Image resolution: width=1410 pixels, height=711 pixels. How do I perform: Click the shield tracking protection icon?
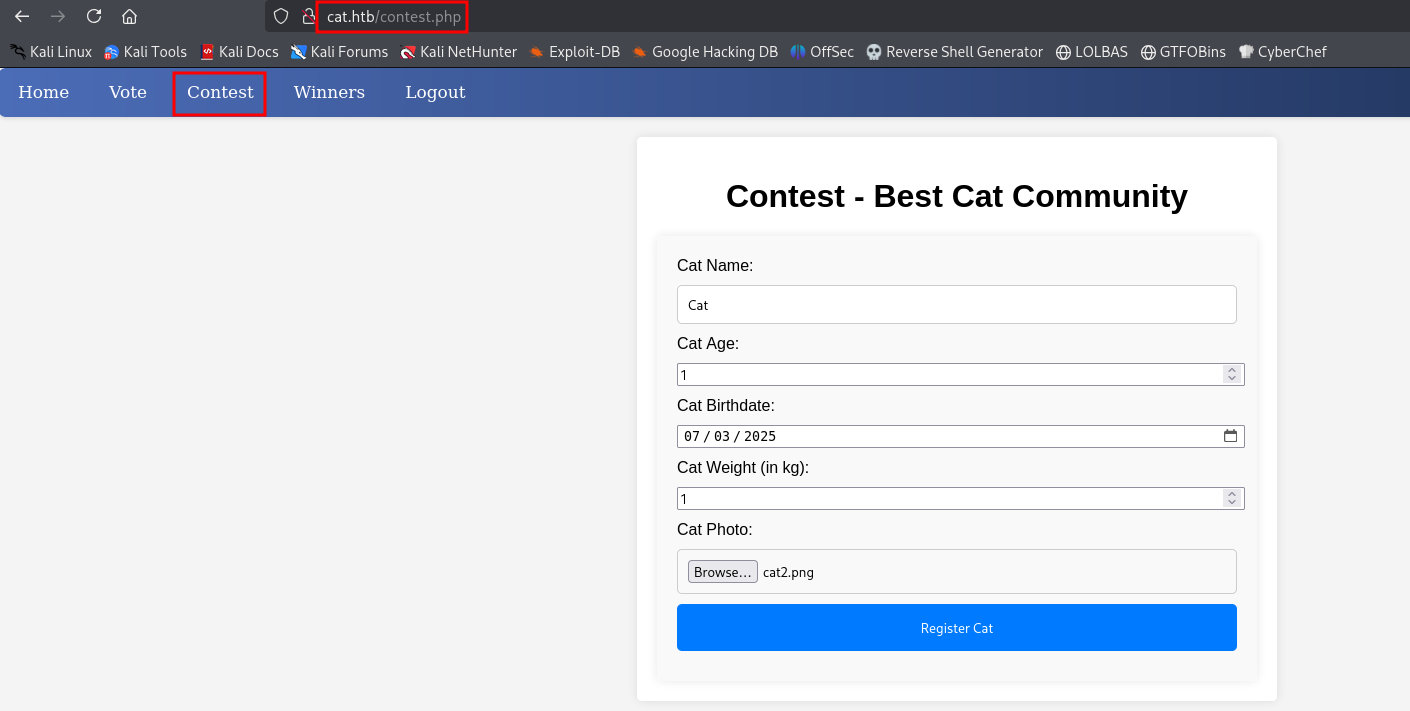click(x=281, y=16)
